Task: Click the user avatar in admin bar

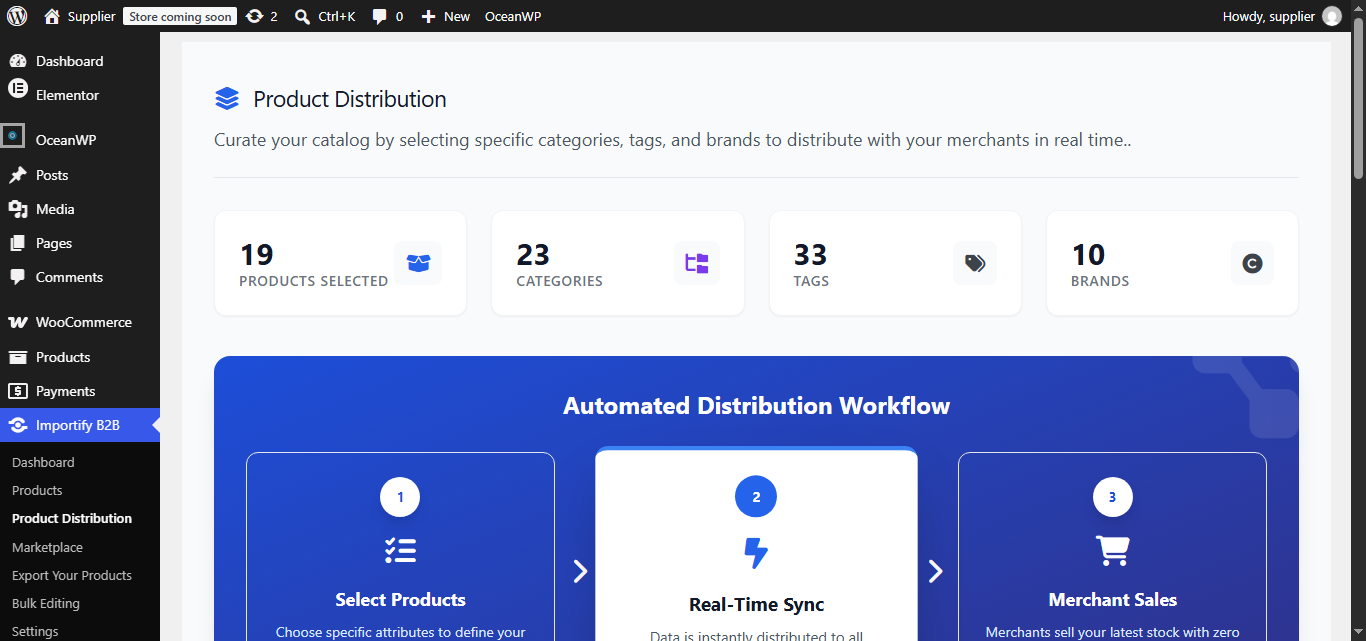Action: (x=1332, y=16)
